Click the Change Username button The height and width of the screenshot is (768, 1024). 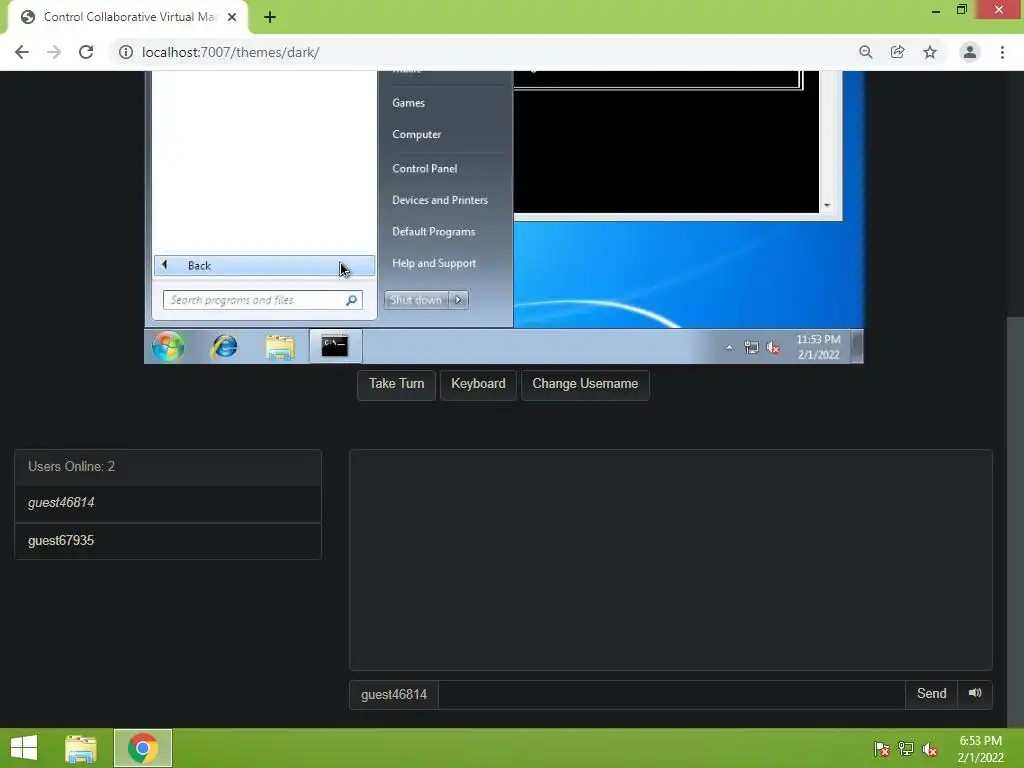(x=585, y=384)
